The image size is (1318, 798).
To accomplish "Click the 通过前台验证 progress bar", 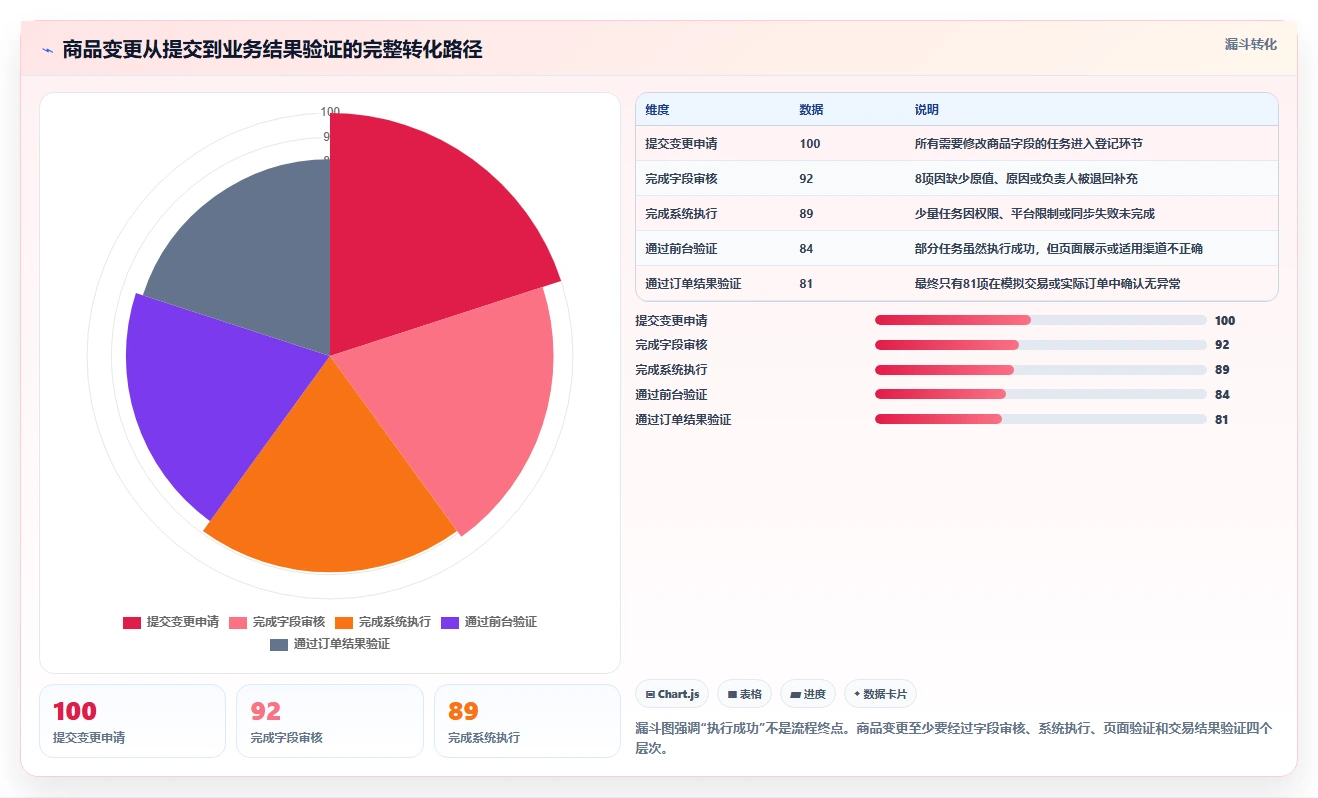I will point(1040,394).
